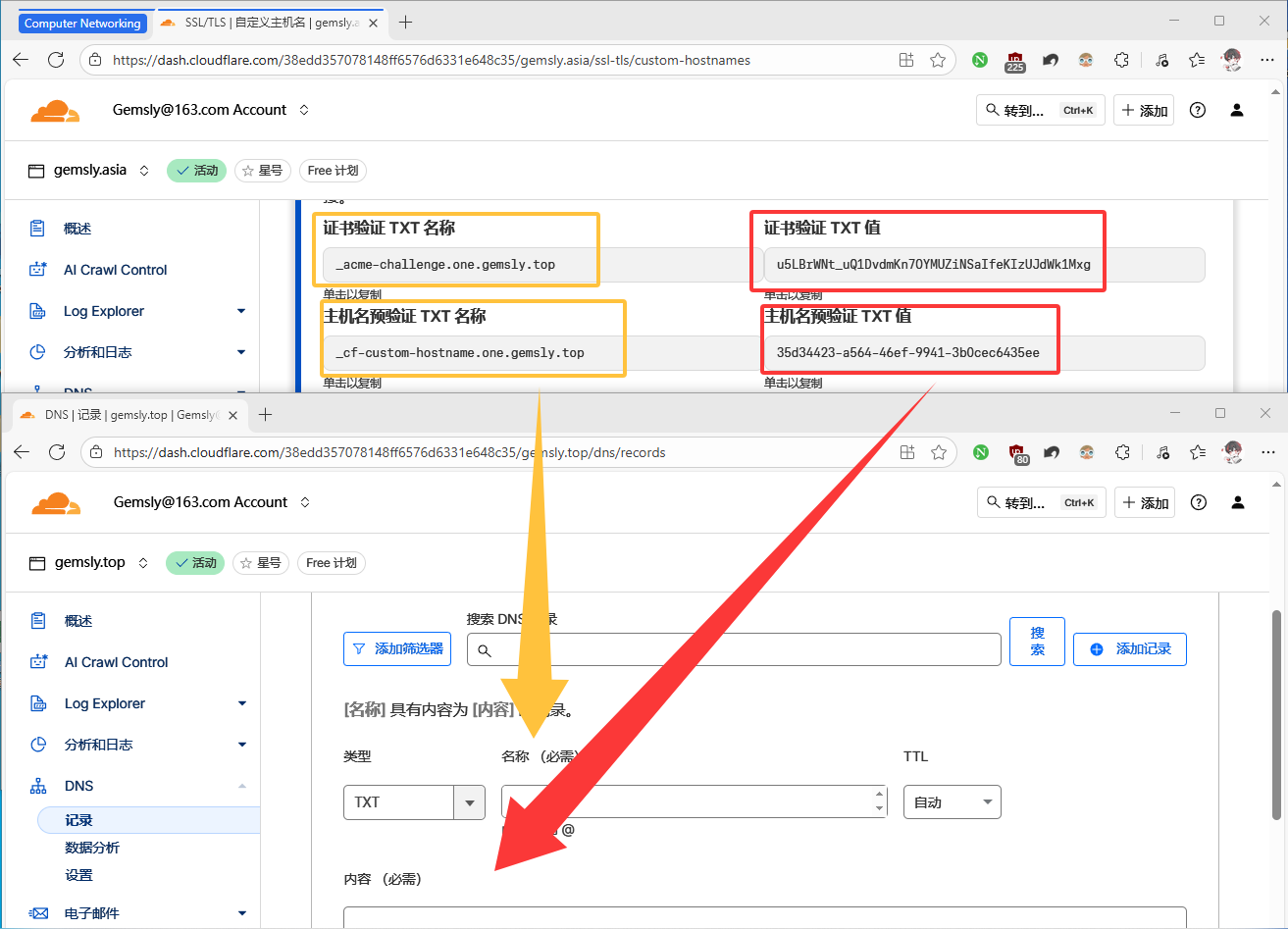The height and width of the screenshot is (929, 1288).
Task: Toggle the 星号 star for gemsly.asia
Action: coord(260,171)
